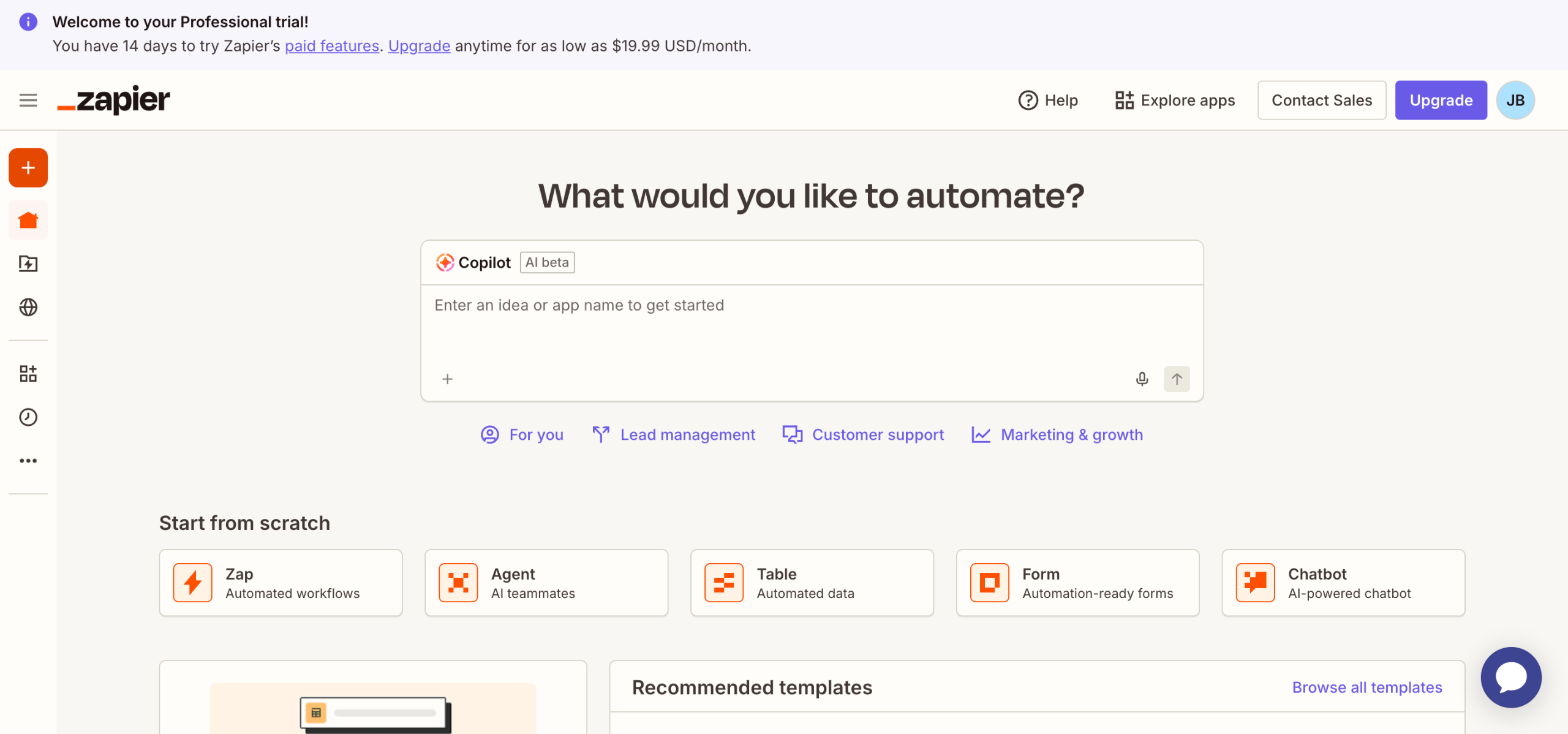Open the apps grid sidebar icon
The image size is (1568, 734).
coord(28,374)
